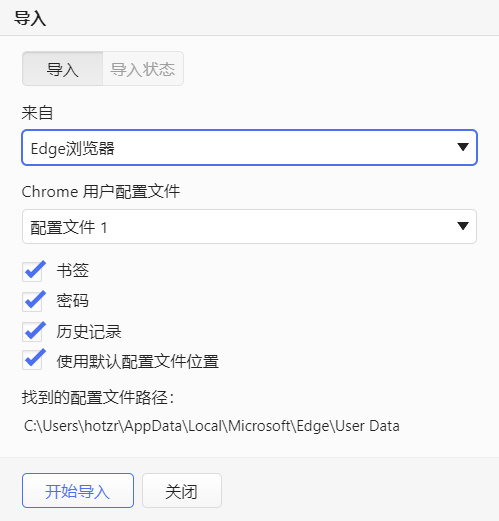Image resolution: width=499 pixels, height=521 pixels.
Task: Click the Chrome 用户配置文件 label
Action: 101,192
